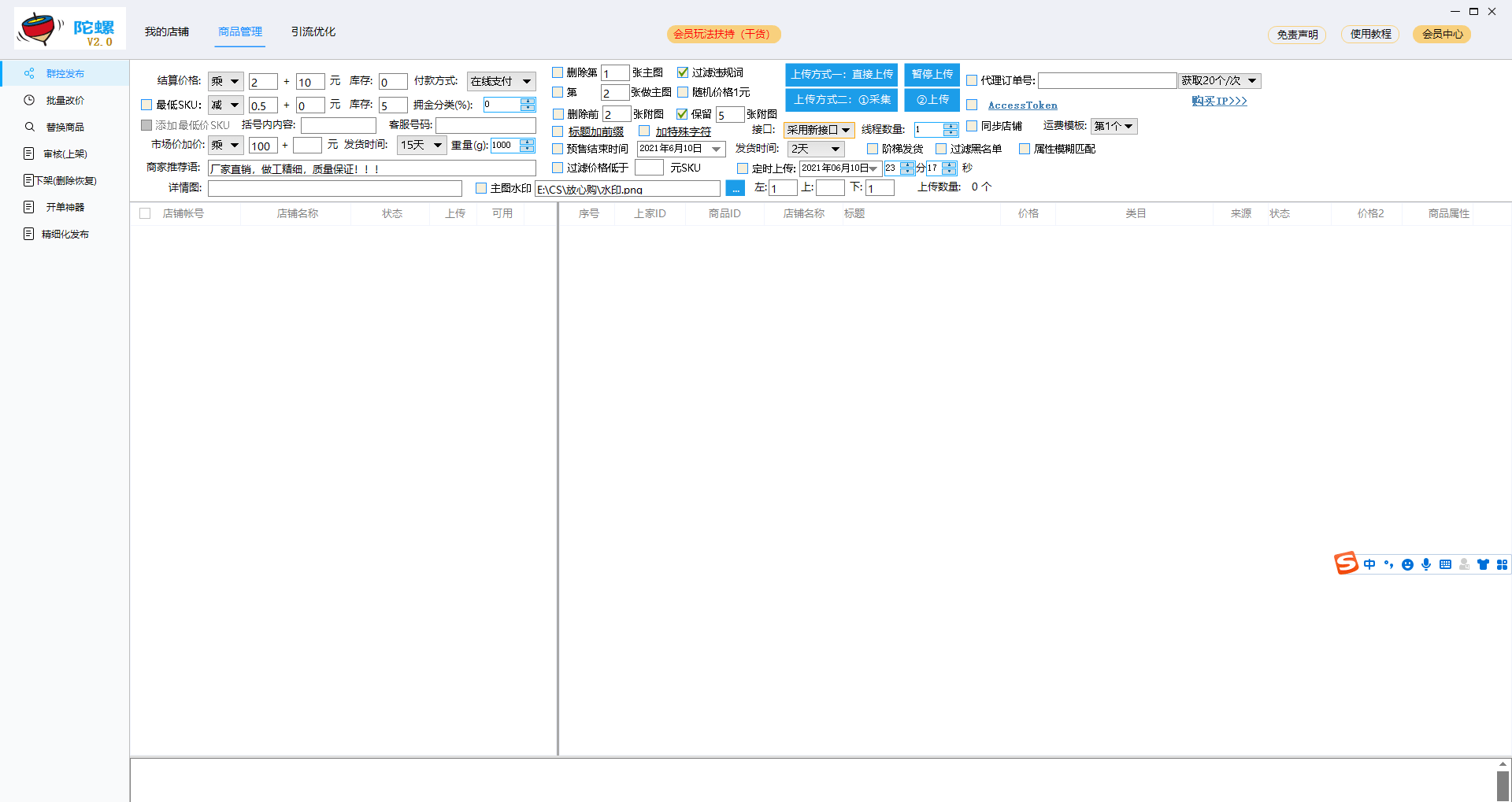The image size is (1512, 802).
Task: Open the 免责声明 button
Action: pos(1297,34)
